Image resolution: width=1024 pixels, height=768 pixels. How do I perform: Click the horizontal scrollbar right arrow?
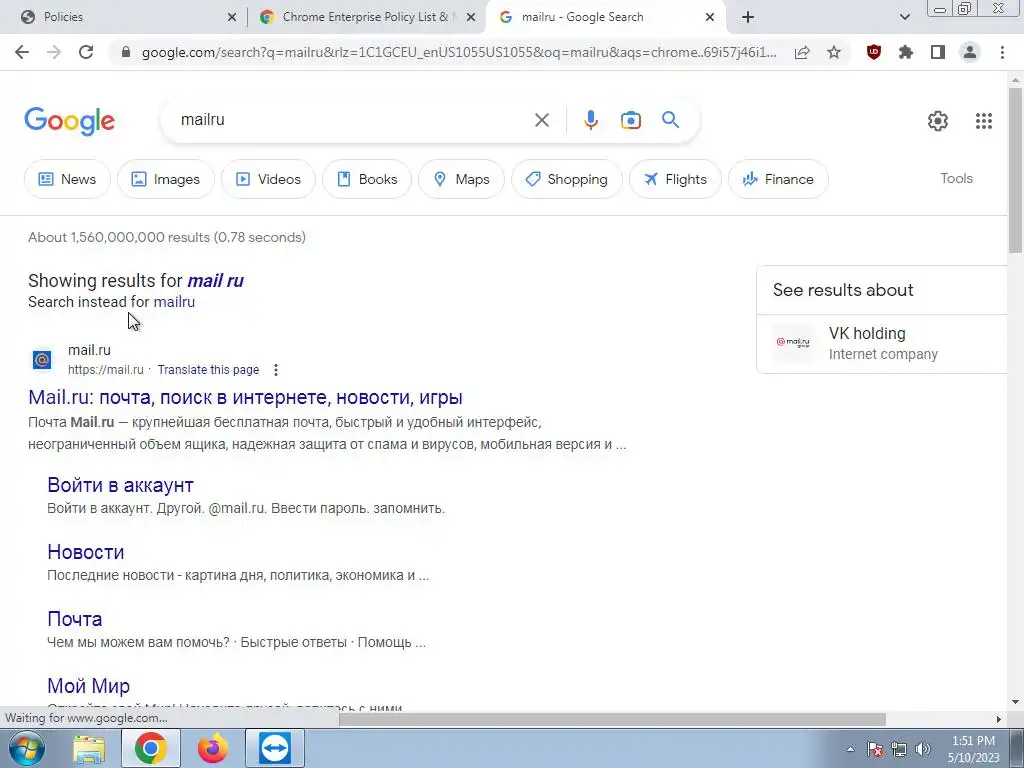998,719
